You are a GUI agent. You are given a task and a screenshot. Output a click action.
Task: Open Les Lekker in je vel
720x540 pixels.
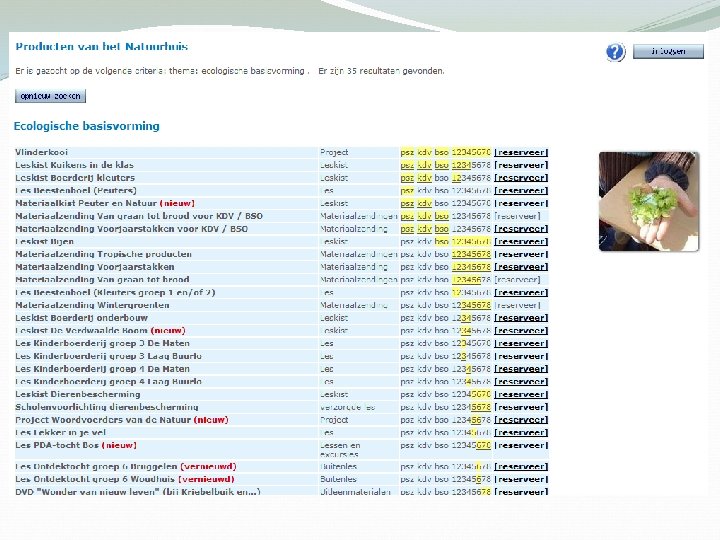tap(60, 433)
